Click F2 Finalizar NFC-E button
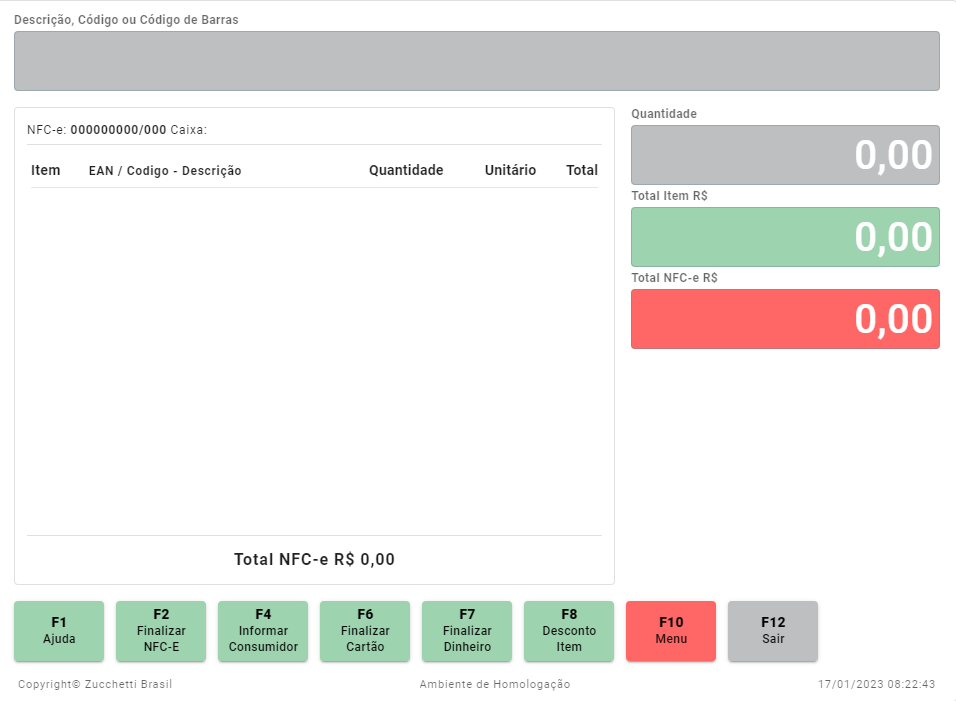This screenshot has height=701, width=956. coord(161,631)
